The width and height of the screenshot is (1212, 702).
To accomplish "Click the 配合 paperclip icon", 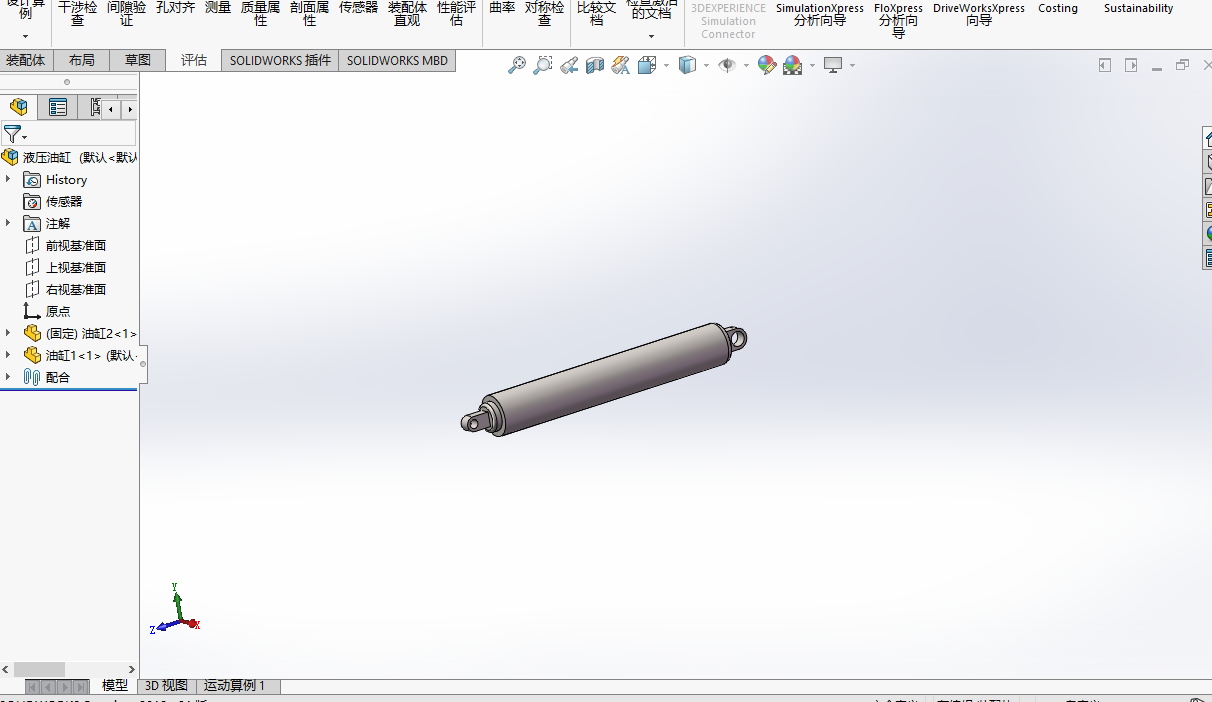I will click(x=32, y=377).
